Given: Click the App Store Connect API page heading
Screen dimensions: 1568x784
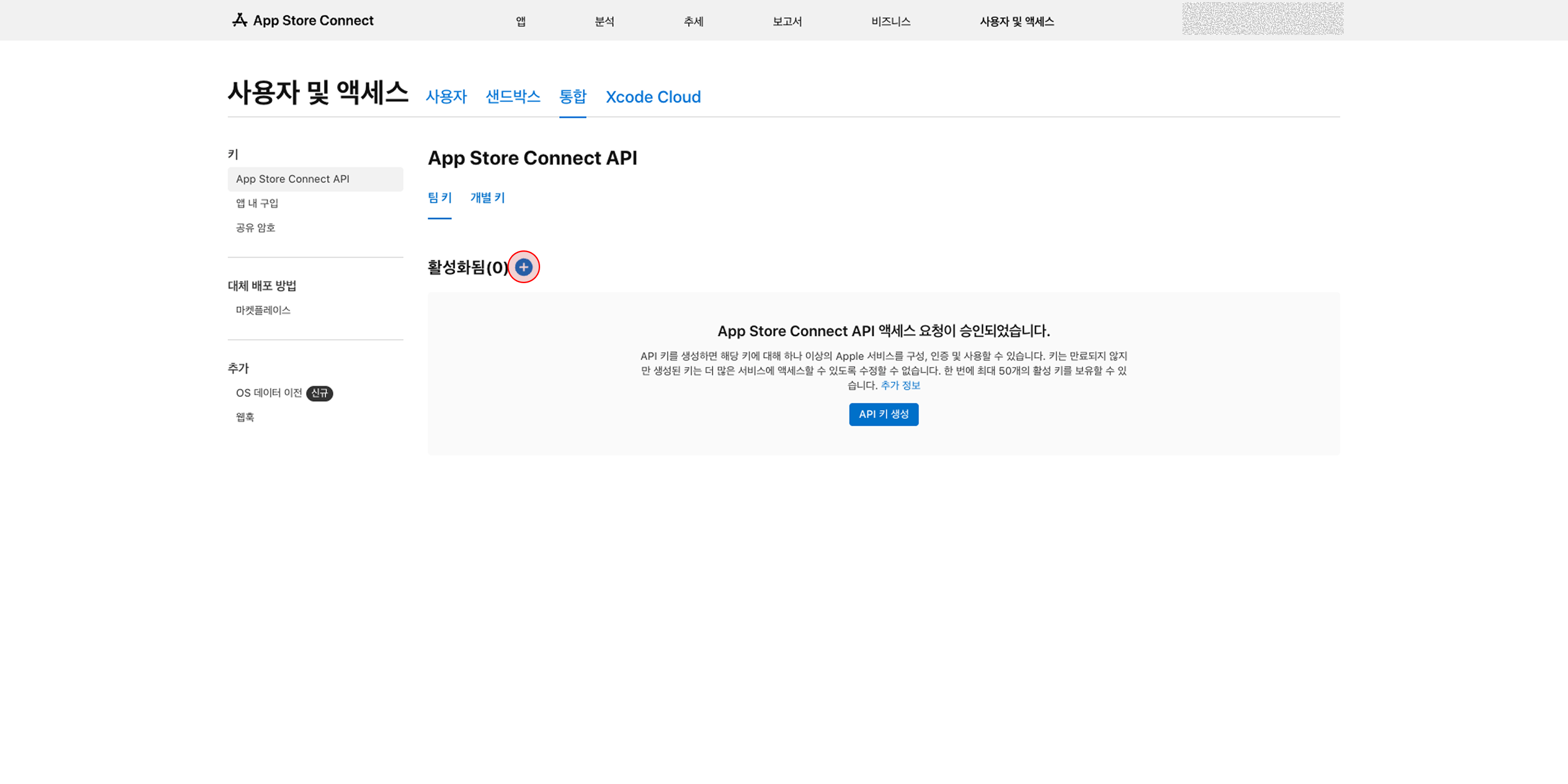Looking at the screenshot, I should click(x=532, y=158).
